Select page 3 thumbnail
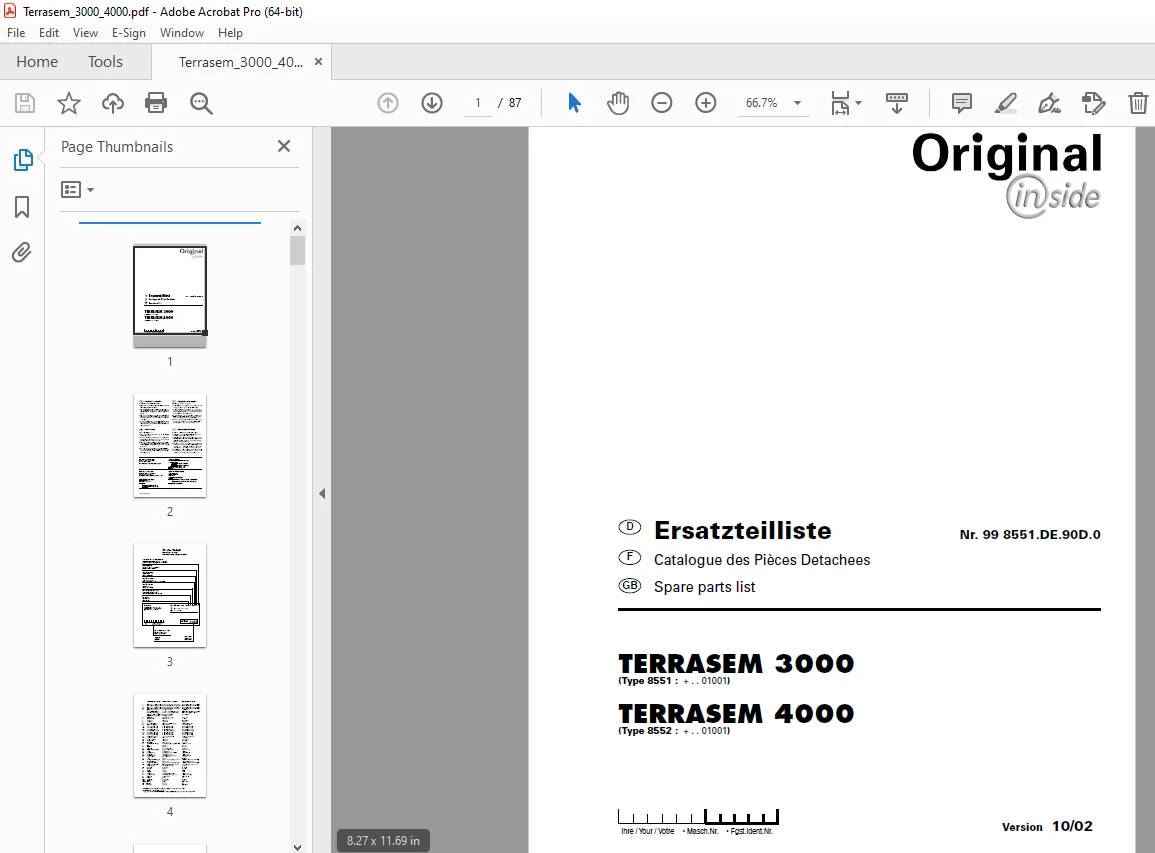Image resolution: width=1155 pixels, height=853 pixels. tap(169, 596)
